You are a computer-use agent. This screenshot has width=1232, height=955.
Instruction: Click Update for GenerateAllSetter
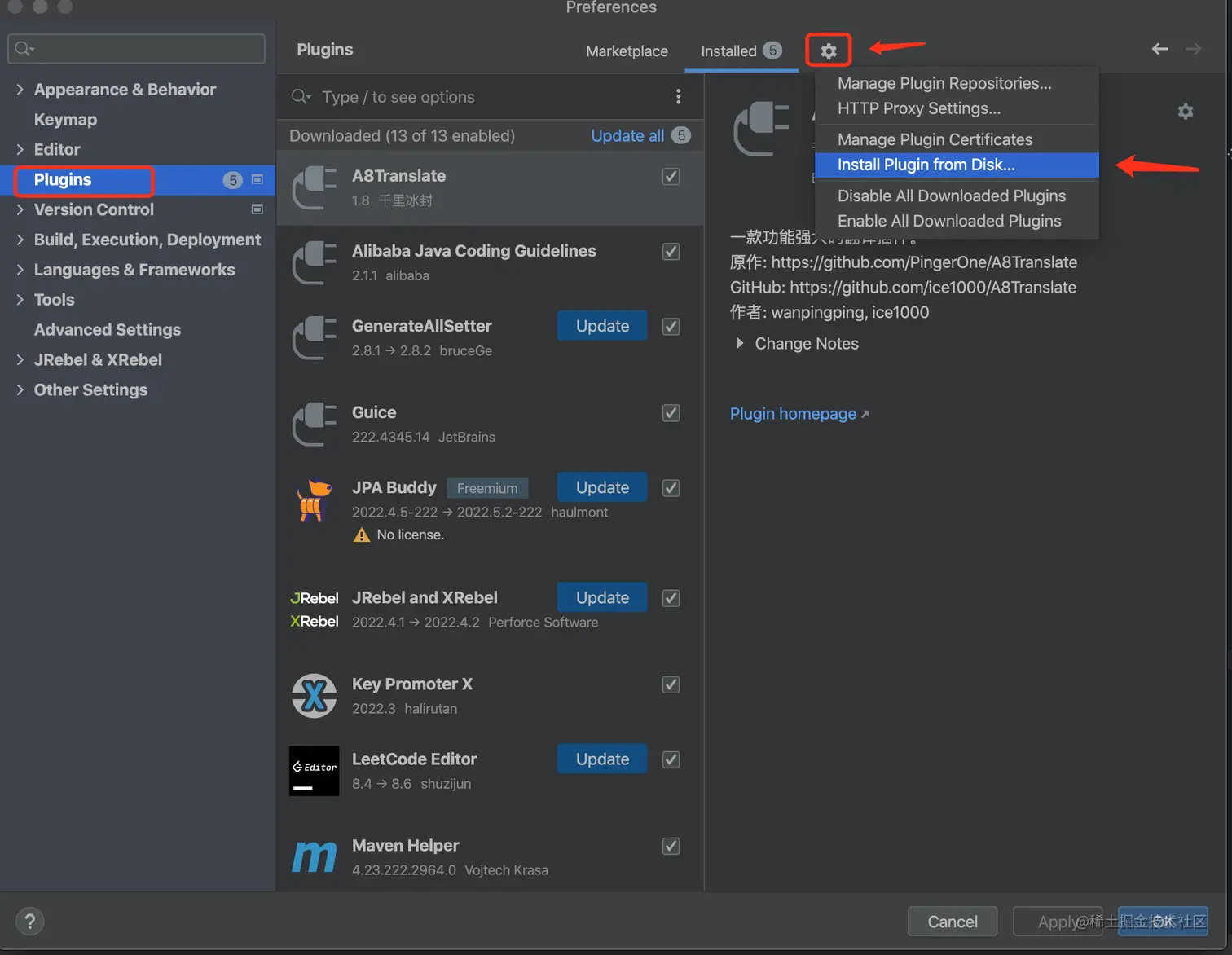pos(602,326)
